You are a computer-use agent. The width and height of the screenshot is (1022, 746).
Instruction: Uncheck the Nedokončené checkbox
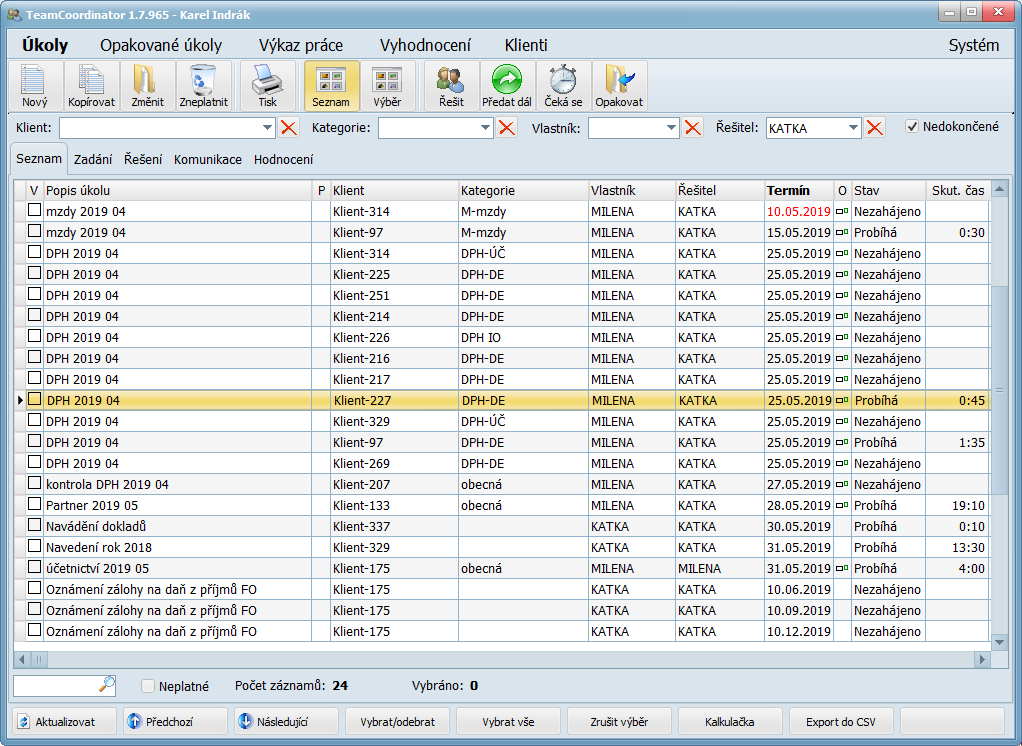coord(912,127)
